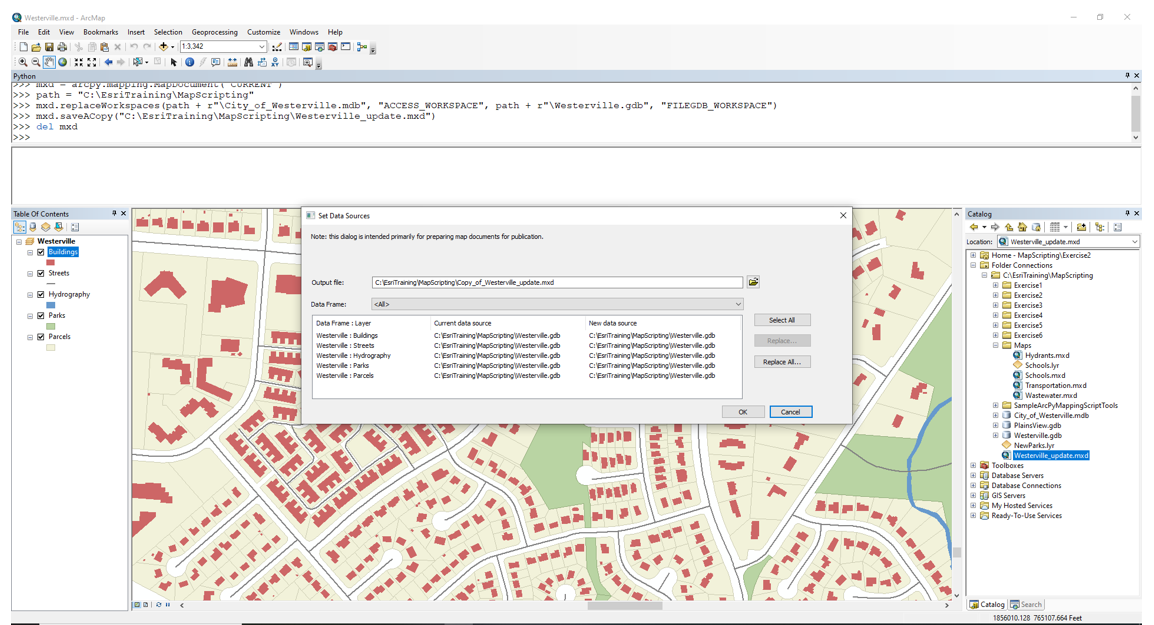Viewport: 1154px width, 625px height.
Task: Open the Data Frame dropdown
Action: tap(738, 304)
